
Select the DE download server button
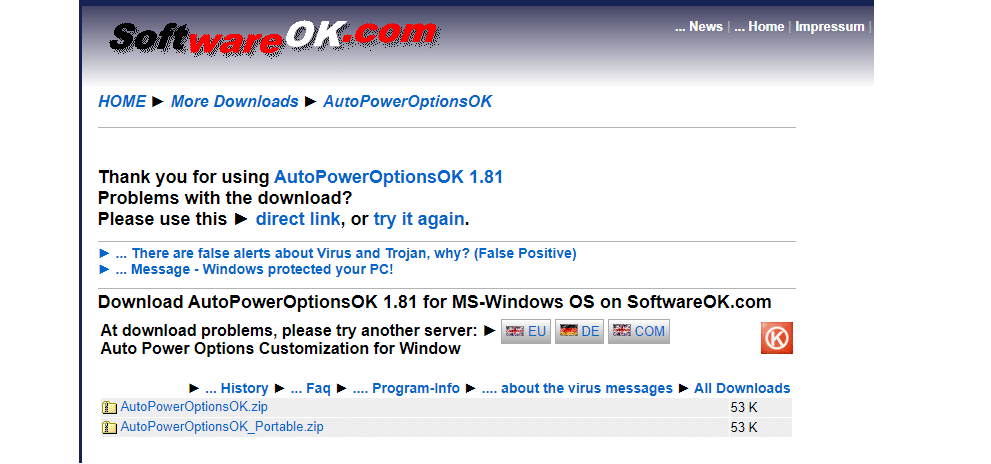click(580, 332)
